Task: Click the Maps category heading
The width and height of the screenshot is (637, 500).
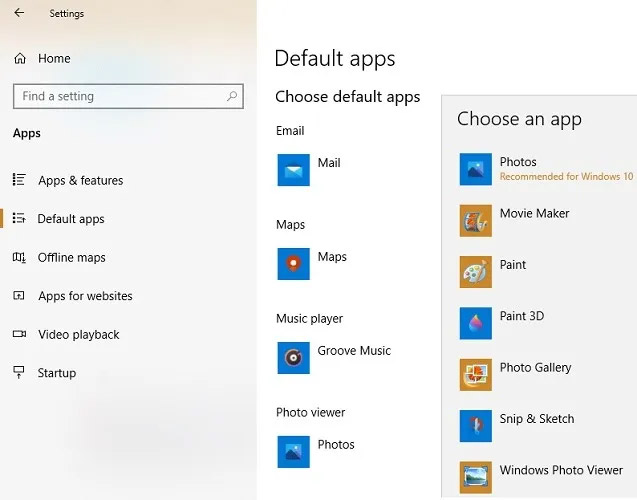Action: [x=290, y=225]
